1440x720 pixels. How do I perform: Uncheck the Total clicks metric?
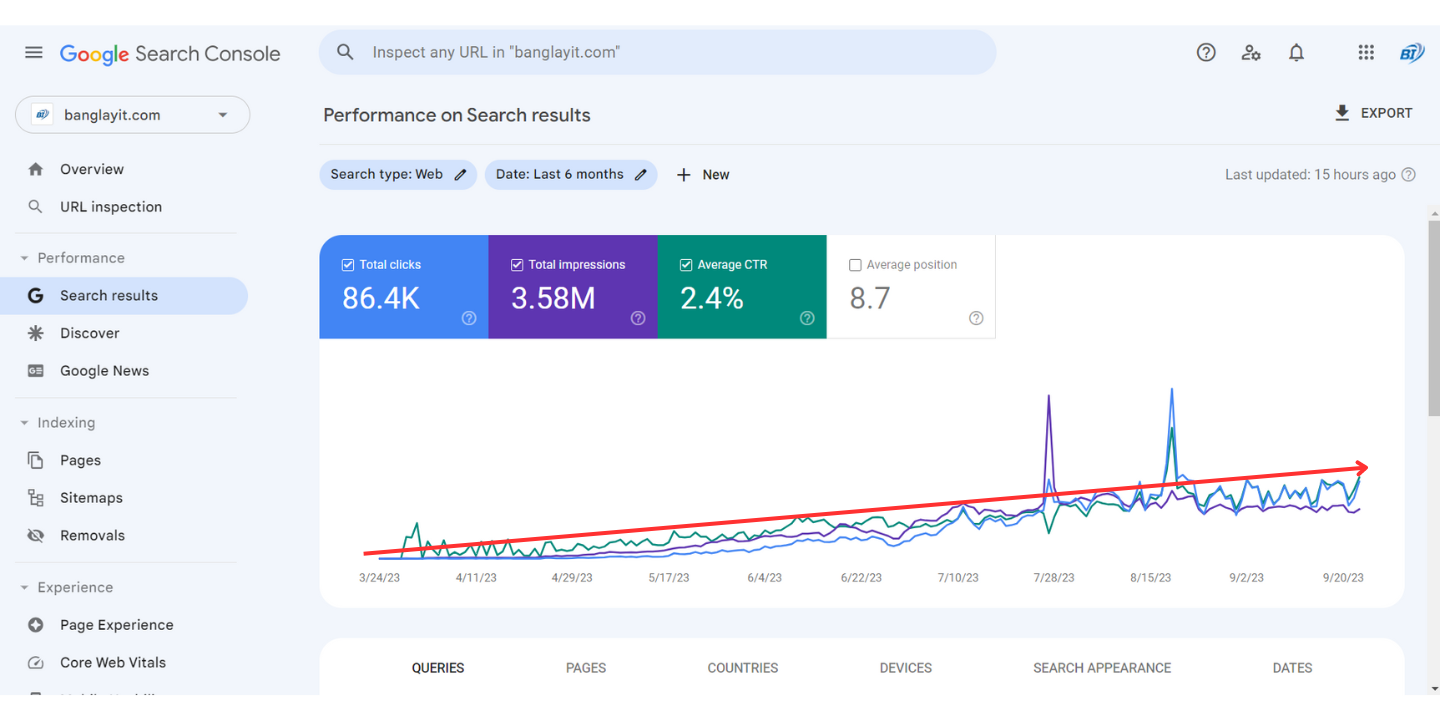point(348,265)
